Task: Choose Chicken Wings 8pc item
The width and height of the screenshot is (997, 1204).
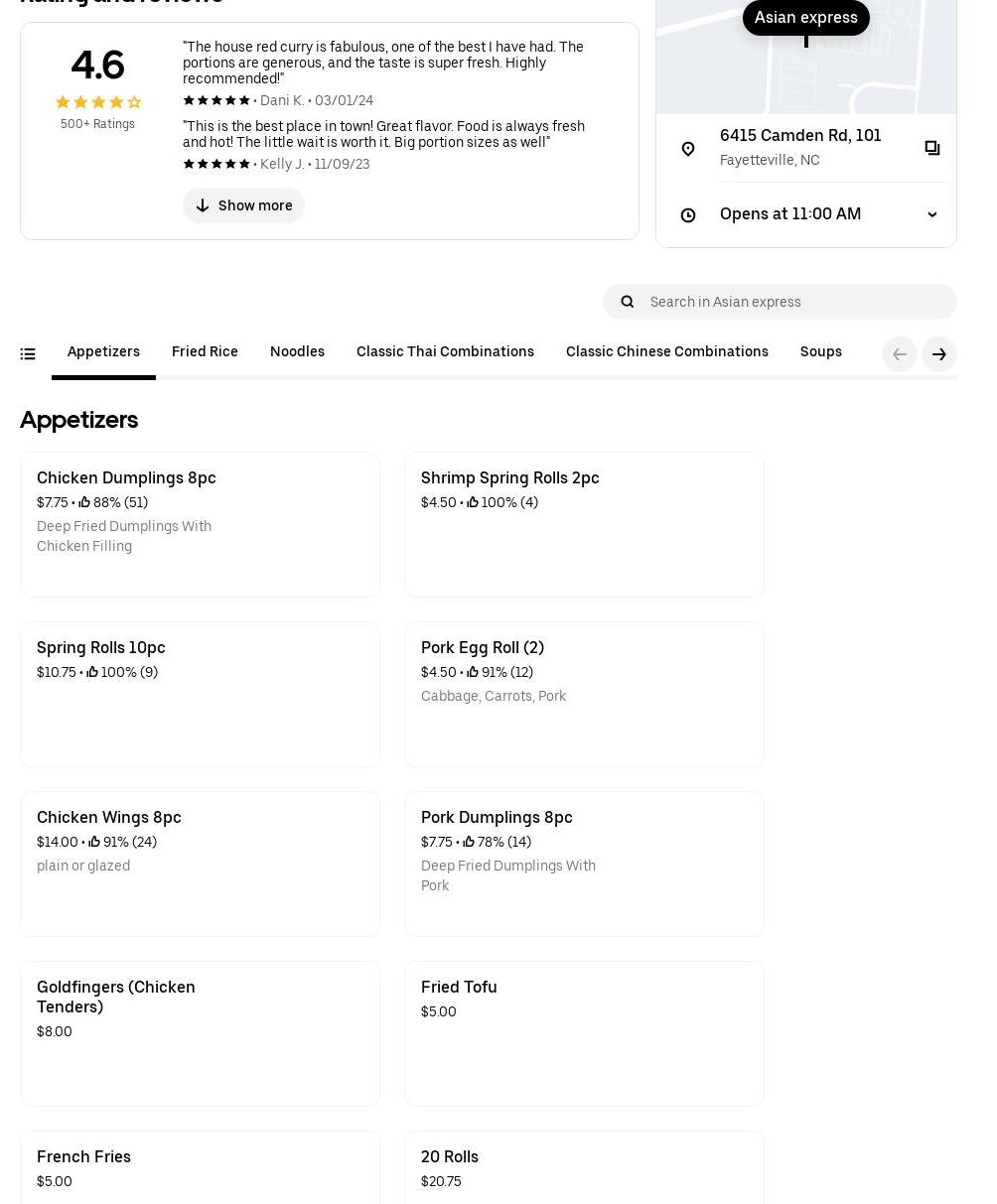Action: tap(200, 864)
